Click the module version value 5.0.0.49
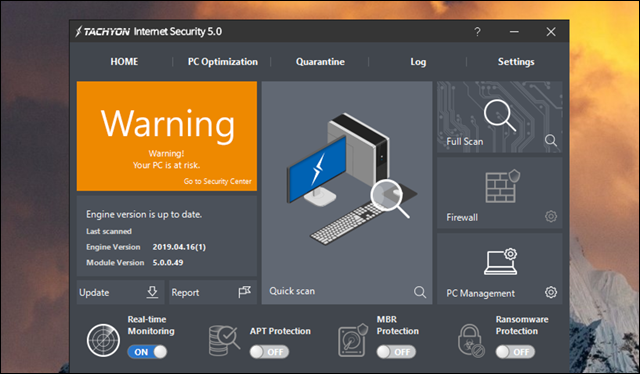 (168, 263)
